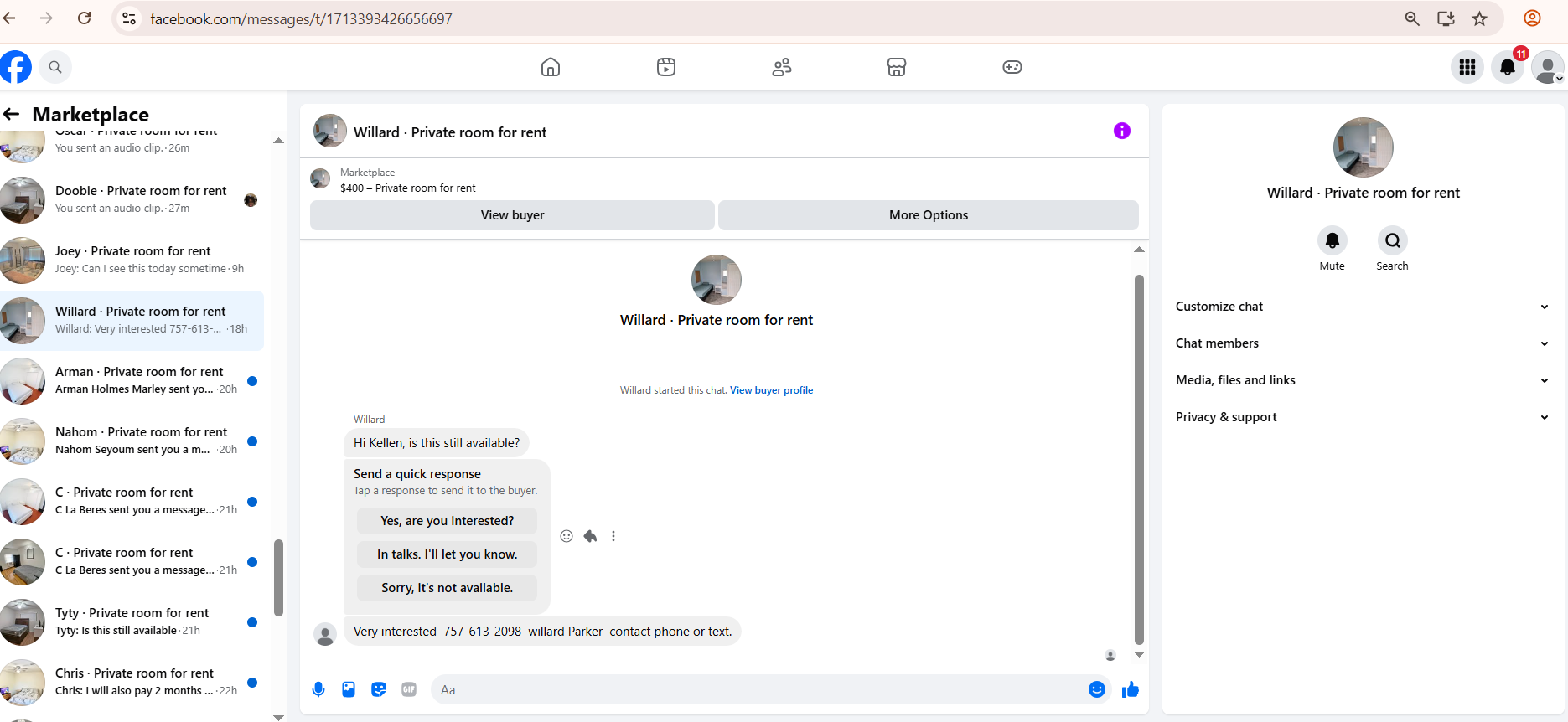Click the message thread scrollbar

pos(1139,459)
